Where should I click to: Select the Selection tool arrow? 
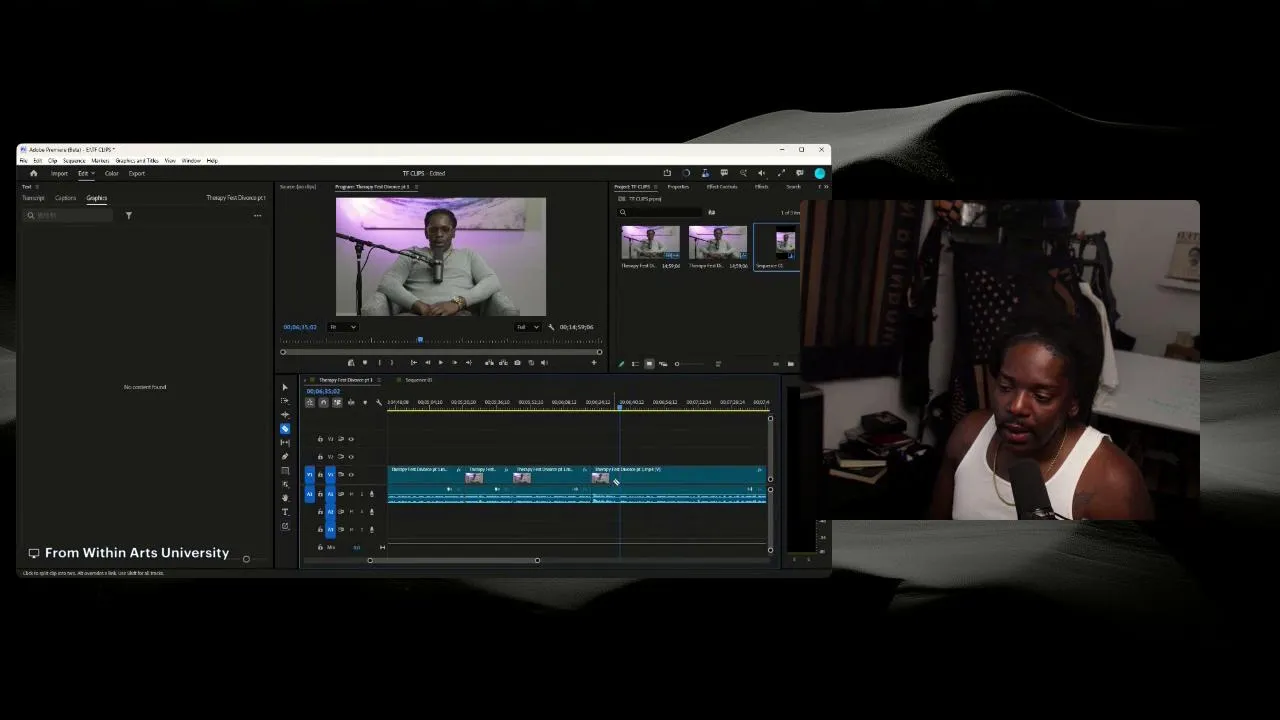[x=285, y=387]
